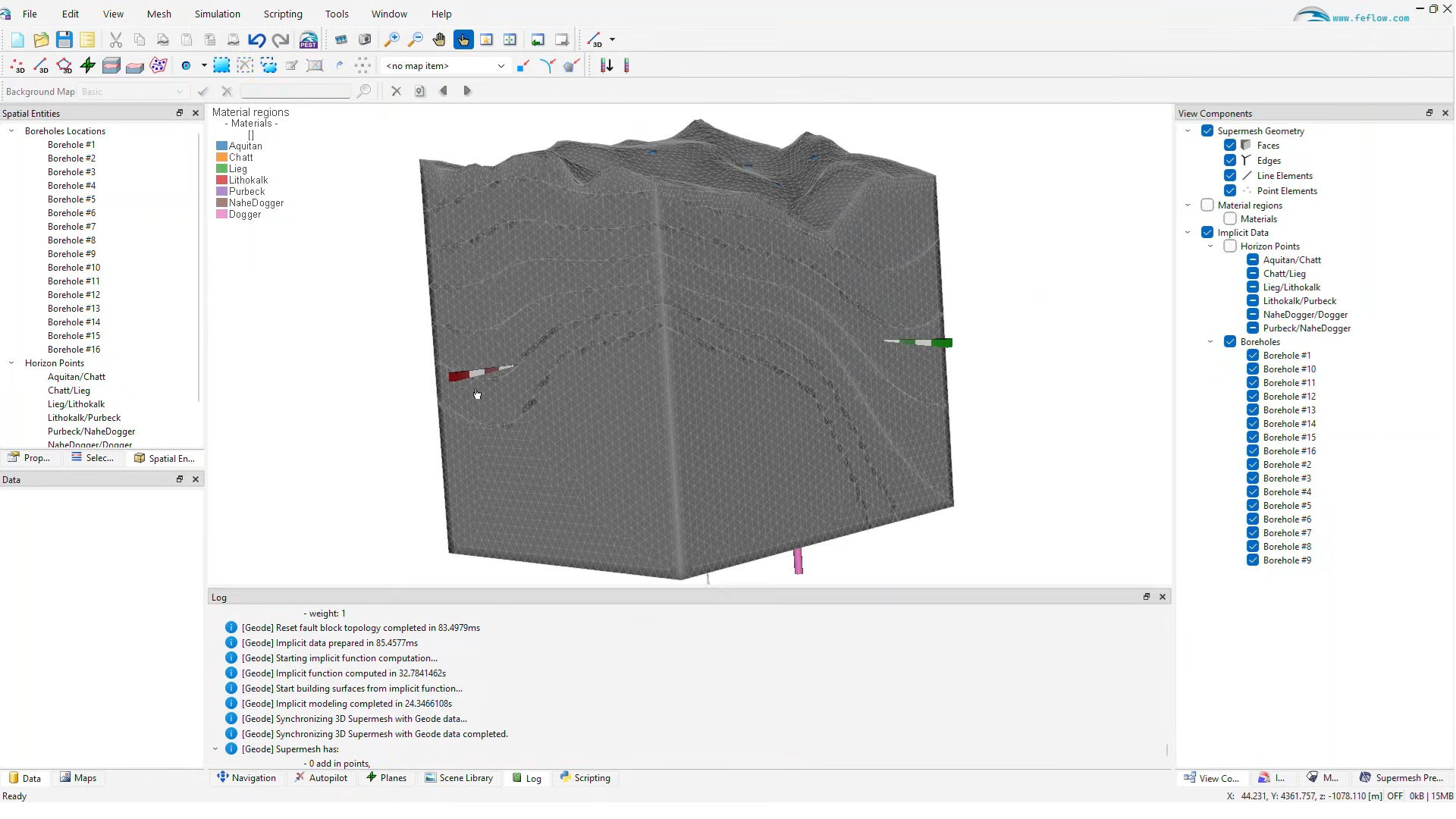Select Lithokalk/Purbeck in Spatial Entities
The width and height of the screenshot is (1456, 819).
pos(84,418)
